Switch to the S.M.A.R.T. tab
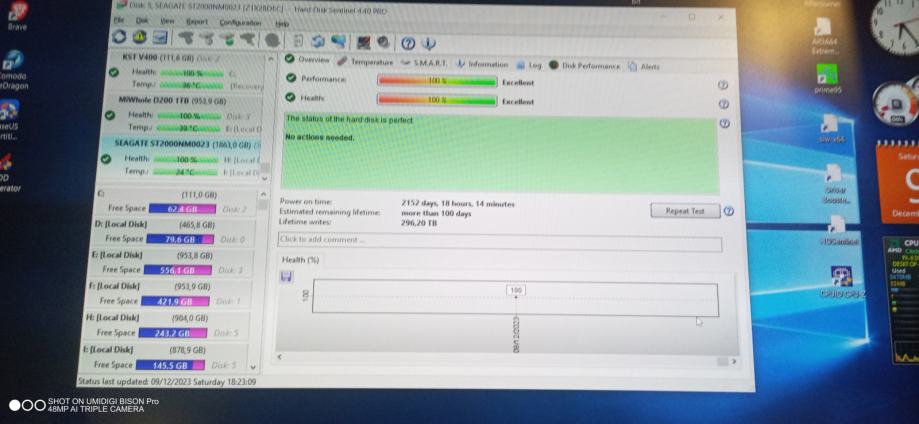The width and height of the screenshot is (919, 424). (x=424, y=63)
